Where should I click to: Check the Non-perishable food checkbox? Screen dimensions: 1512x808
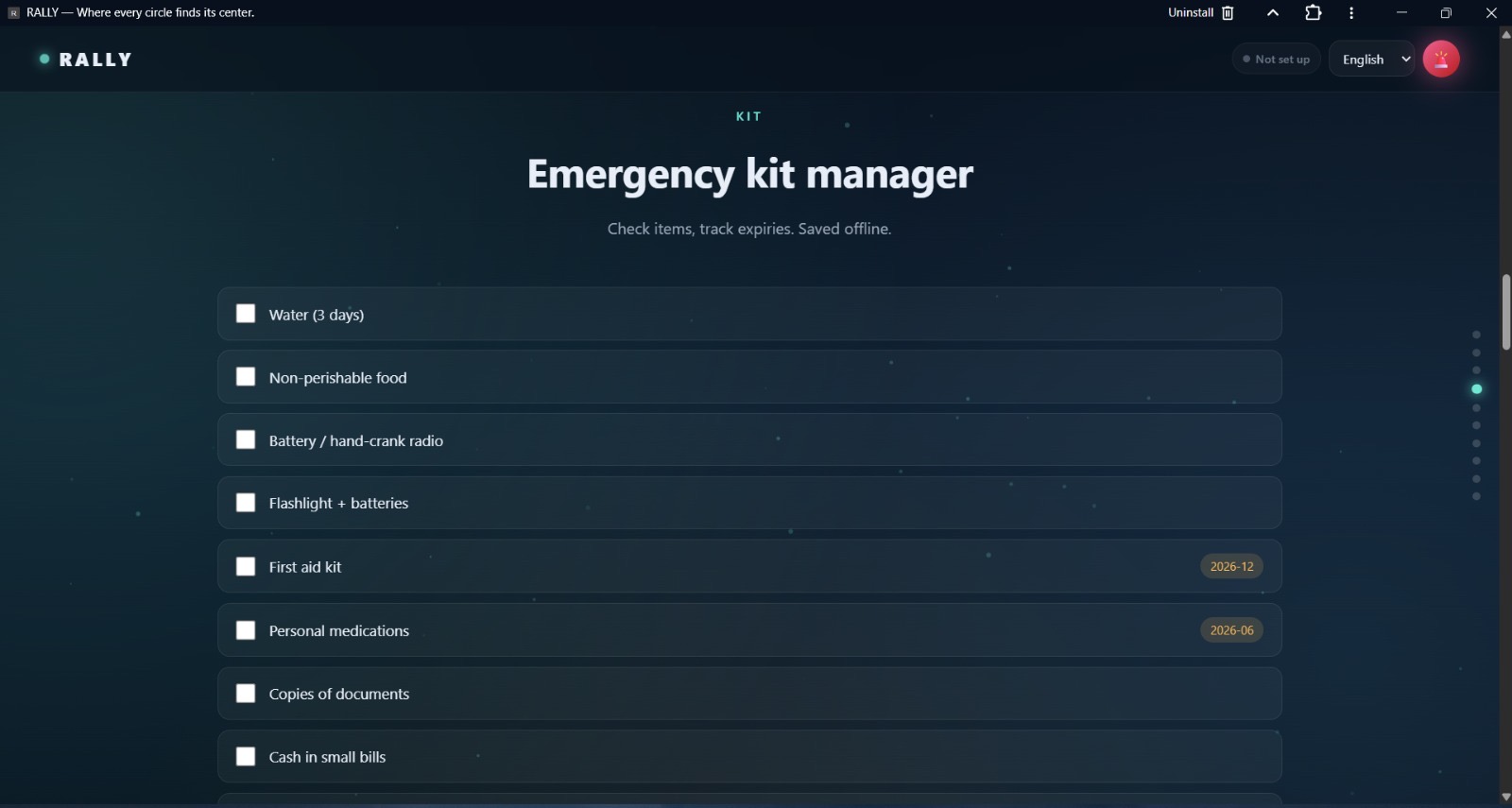click(x=246, y=377)
